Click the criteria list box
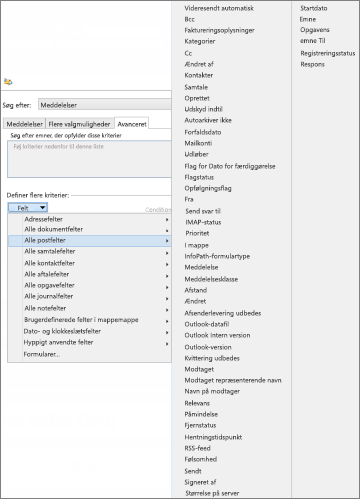Image resolution: width=360 pixels, height=499 pixels. pyautogui.click(x=89, y=159)
